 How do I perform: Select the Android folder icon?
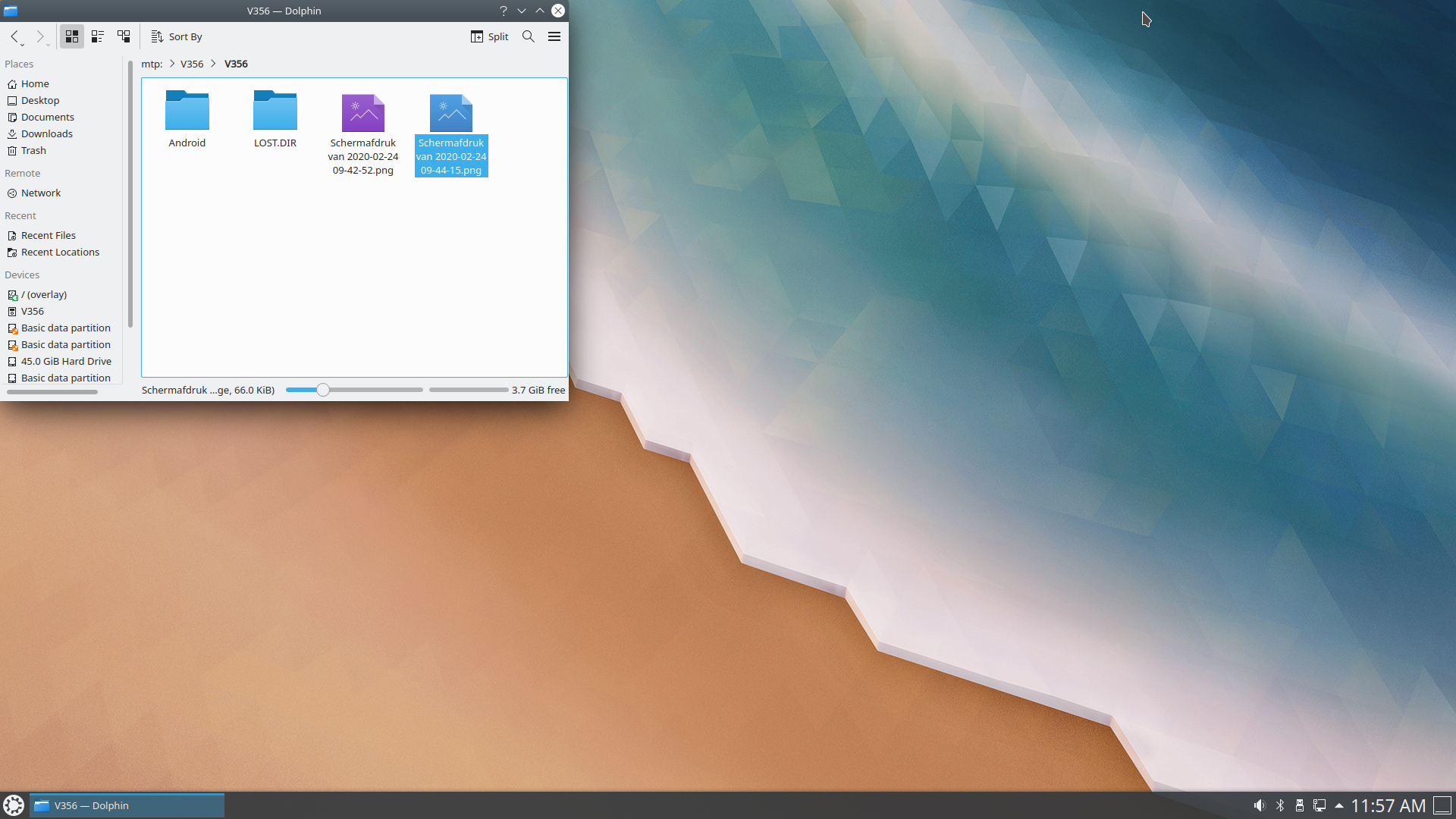coord(187,111)
